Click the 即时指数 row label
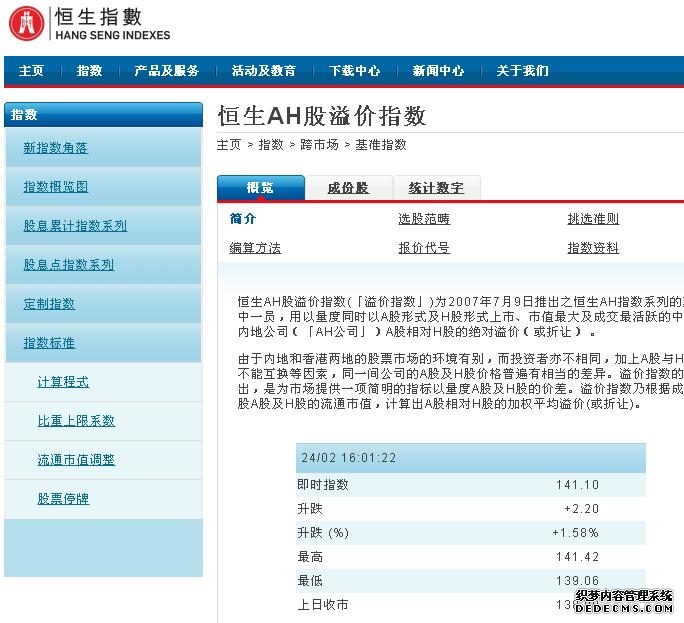Viewport: 684px width, 623px height. tap(323, 485)
